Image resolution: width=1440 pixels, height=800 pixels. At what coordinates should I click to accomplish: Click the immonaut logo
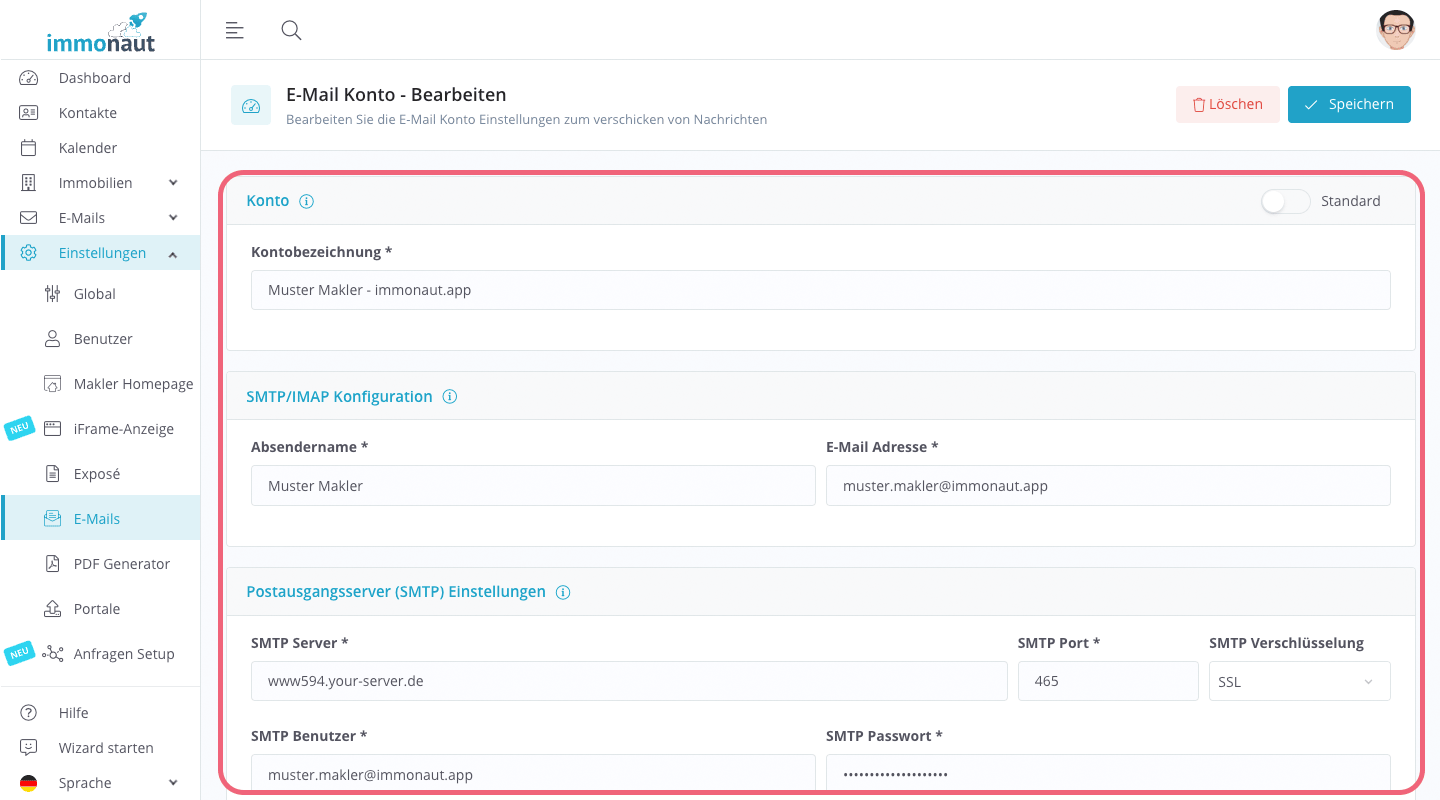pos(100,32)
